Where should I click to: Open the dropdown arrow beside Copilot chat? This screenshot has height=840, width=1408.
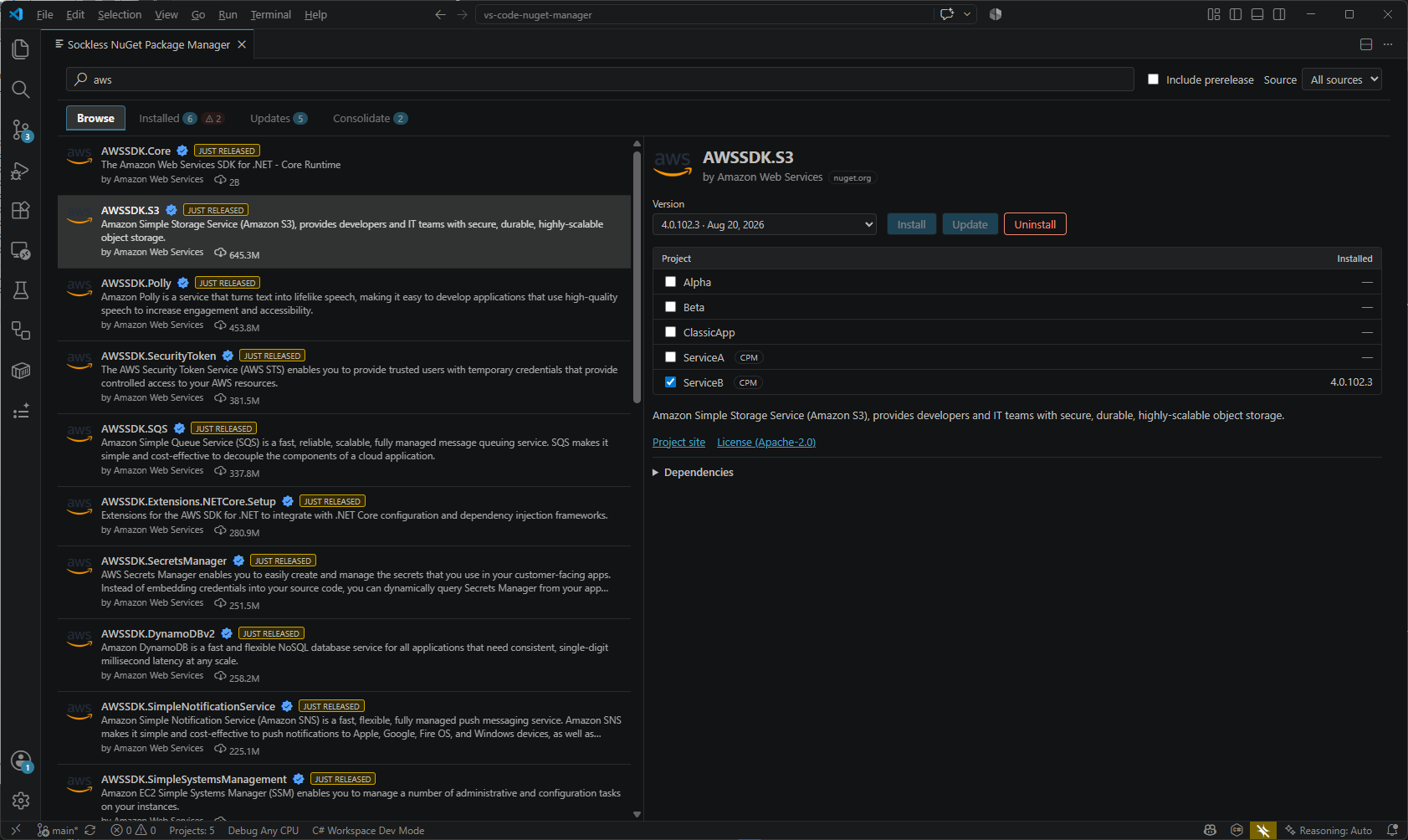967,14
